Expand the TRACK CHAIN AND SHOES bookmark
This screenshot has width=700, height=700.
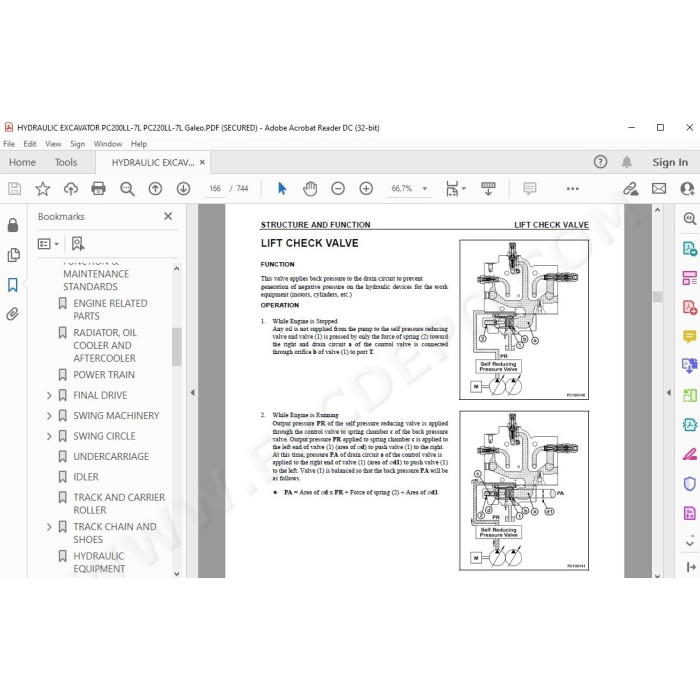pos(49,527)
